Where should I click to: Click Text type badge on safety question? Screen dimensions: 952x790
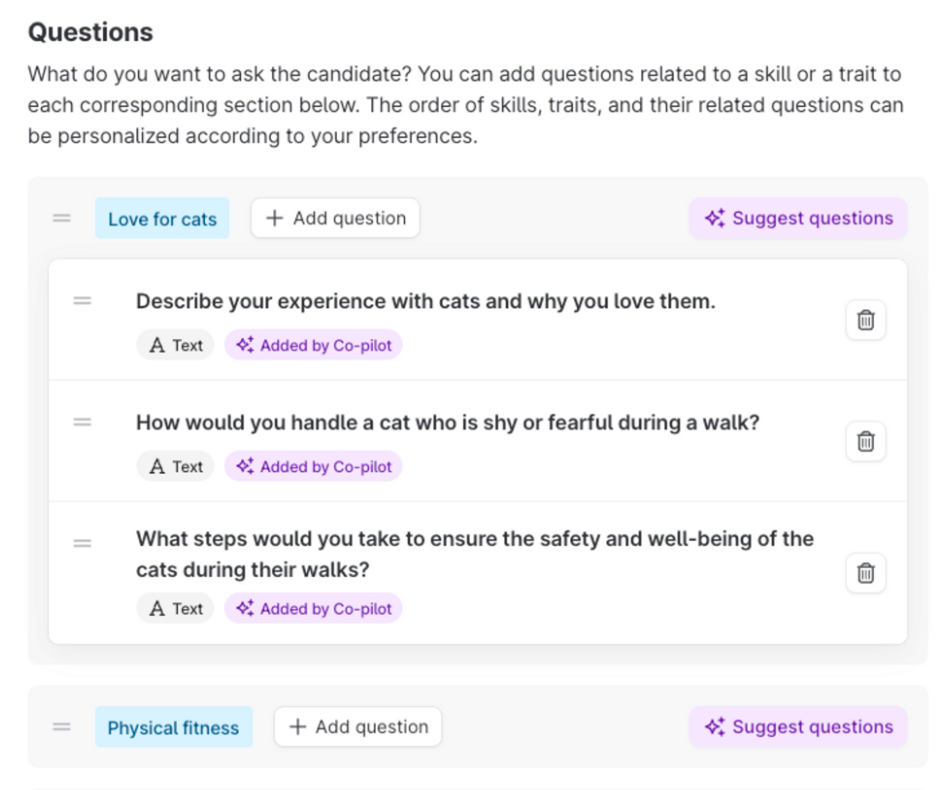point(176,608)
